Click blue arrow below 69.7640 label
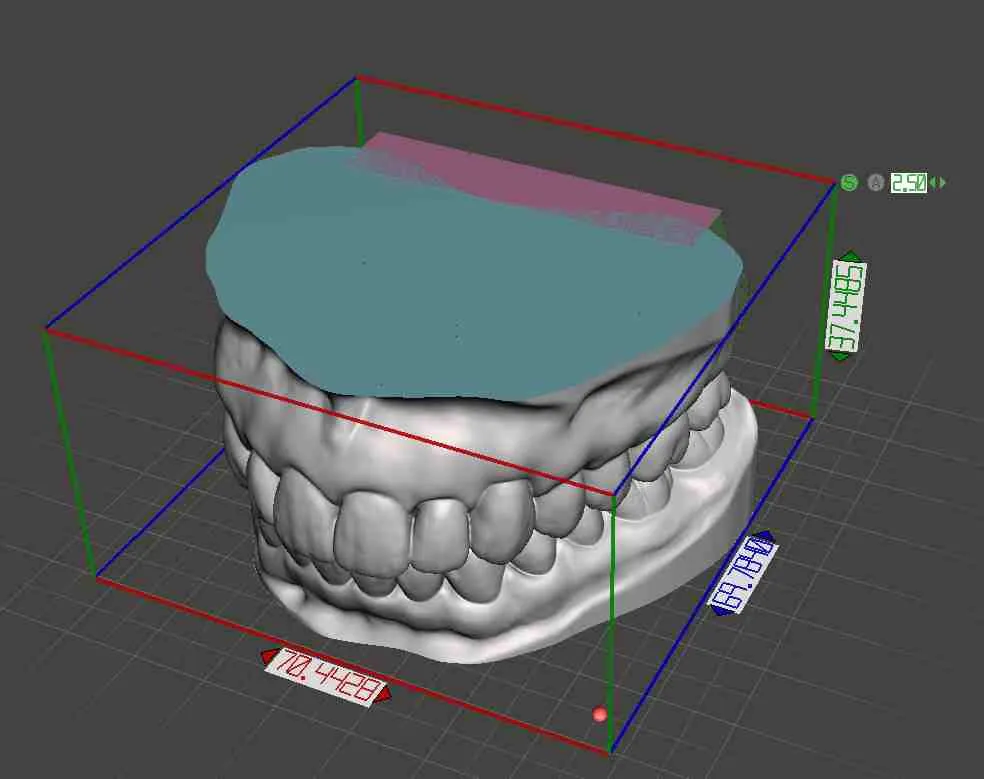This screenshot has height=779, width=984. (723, 611)
